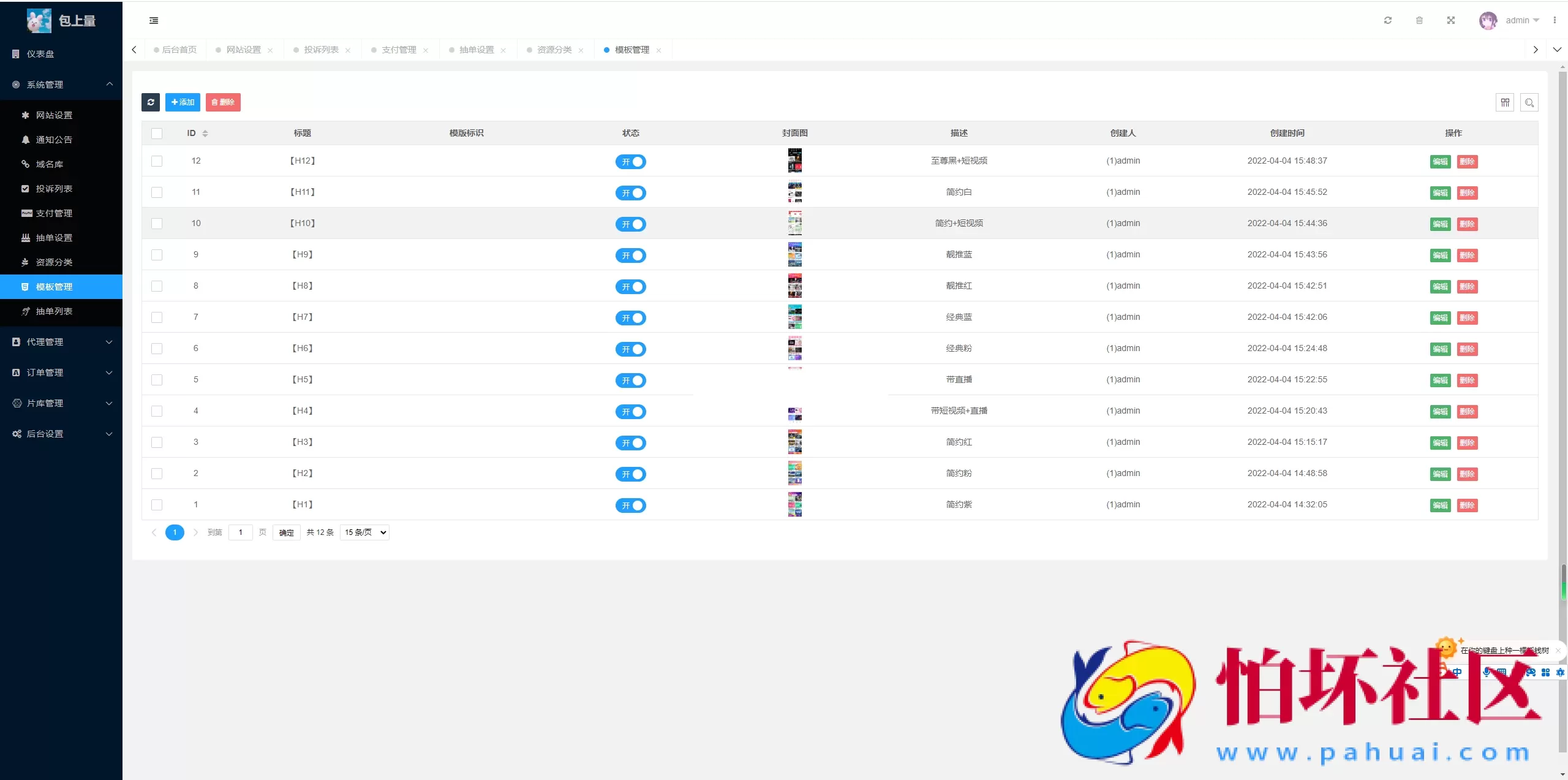The height and width of the screenshot is (780, 1568).
Task: Click the top-right page refresh icon
Action: click(x=1388, y=20)
